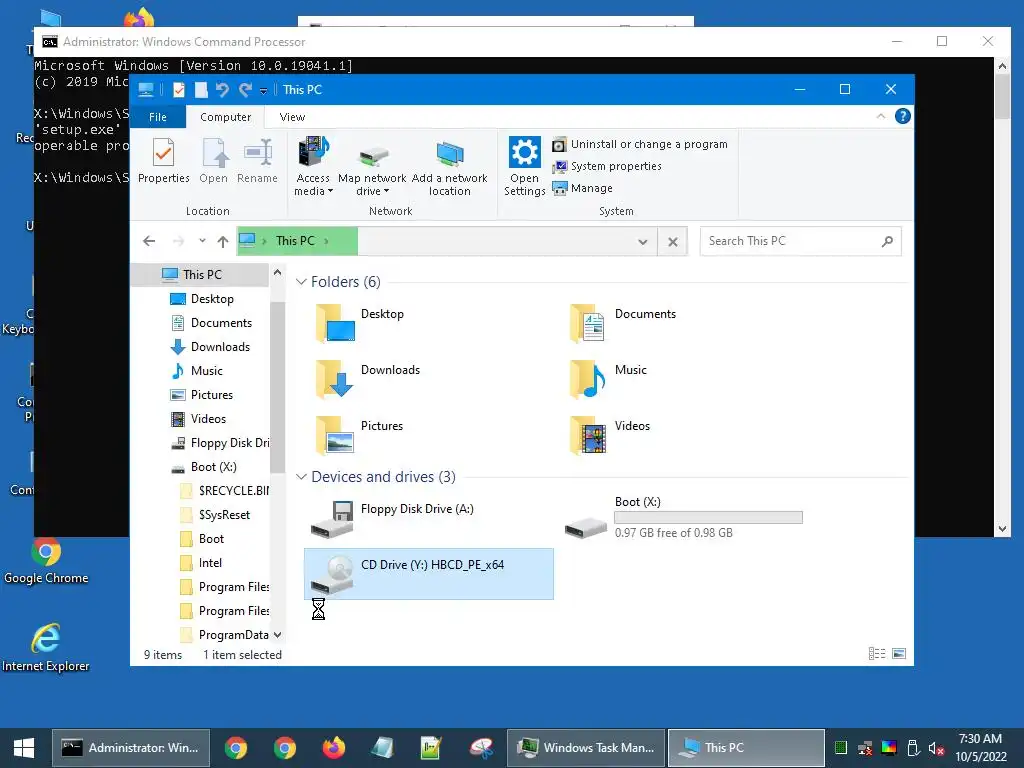Collapse the ribbon with the chevron
The width and height of the screenshot is (1024, 768).
click(x=880, y=116)
